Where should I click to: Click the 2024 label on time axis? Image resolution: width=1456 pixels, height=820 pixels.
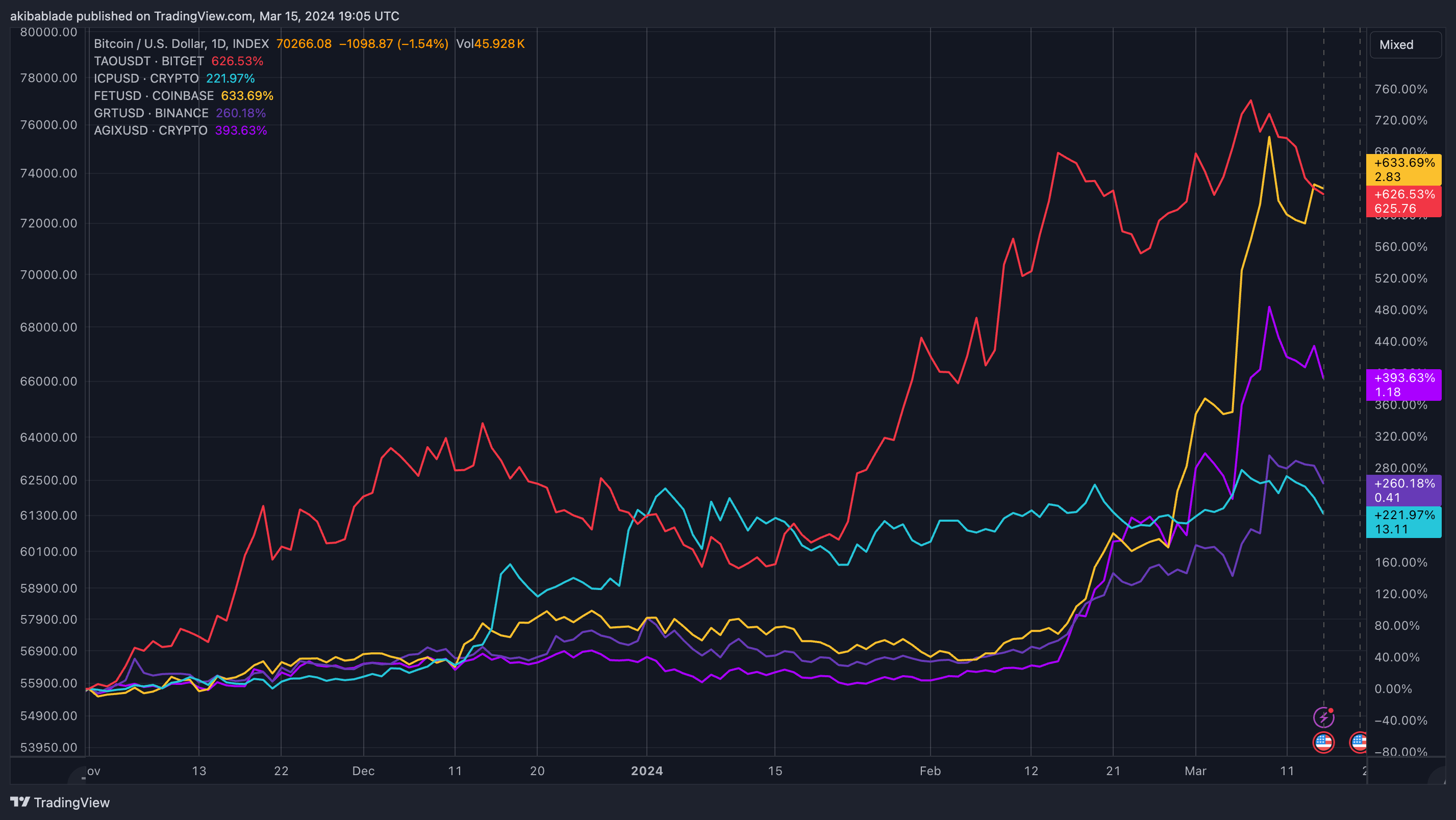(646, 771)
